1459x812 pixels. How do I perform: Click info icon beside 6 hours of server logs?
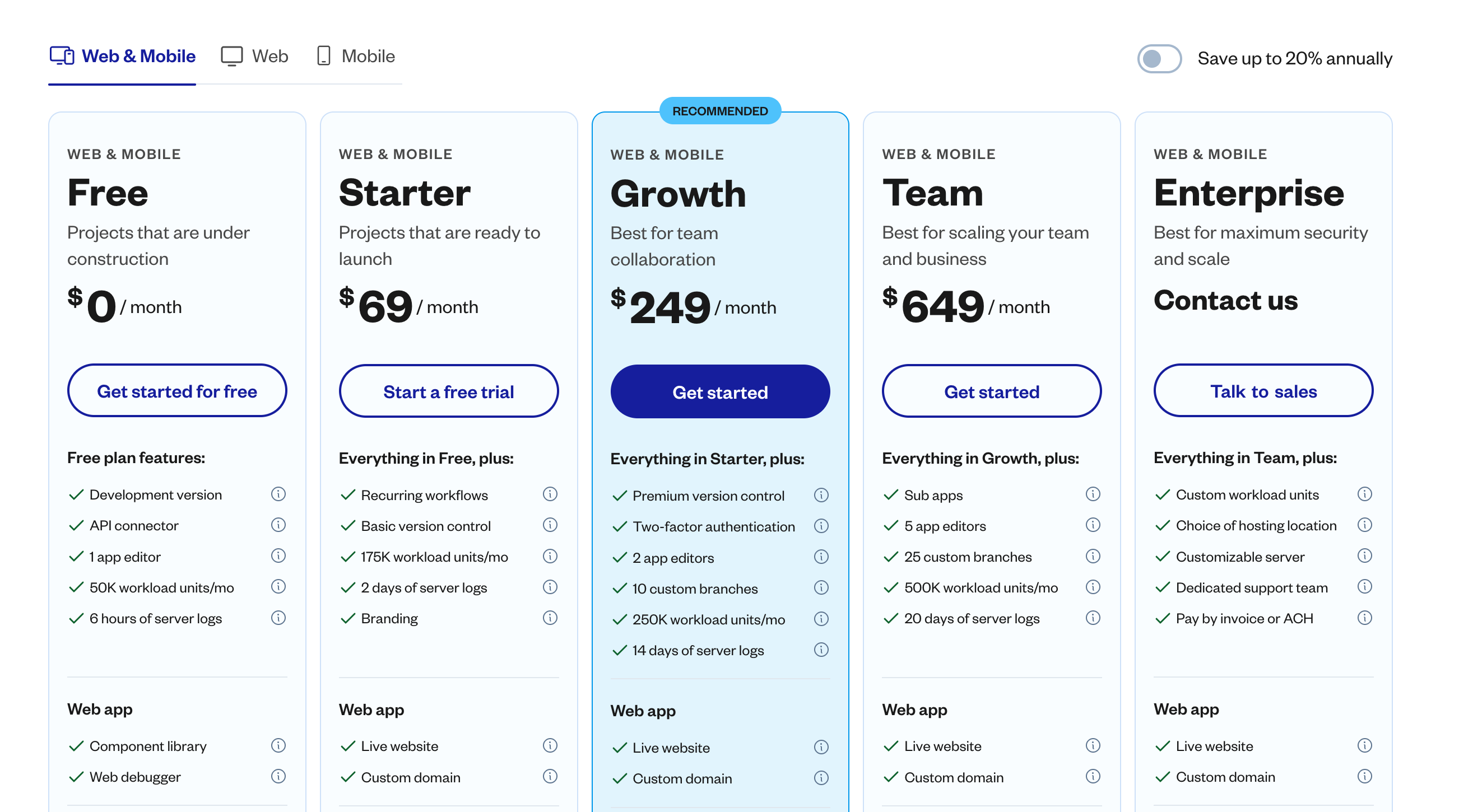coord(278,618)
